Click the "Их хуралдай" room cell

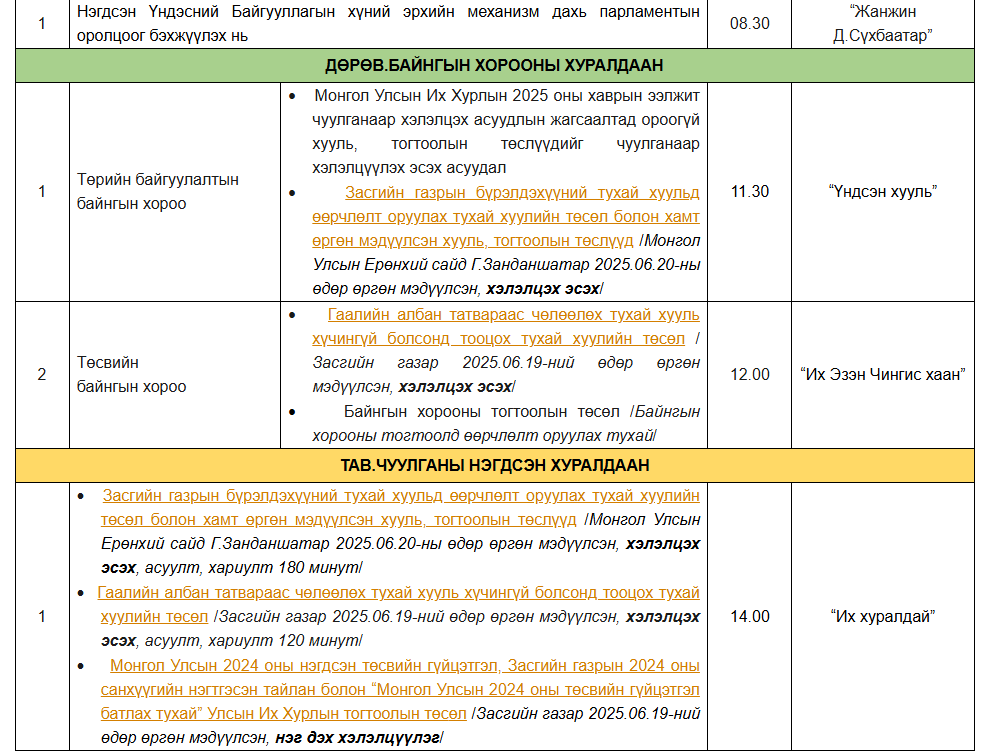[x=882, y=616]
